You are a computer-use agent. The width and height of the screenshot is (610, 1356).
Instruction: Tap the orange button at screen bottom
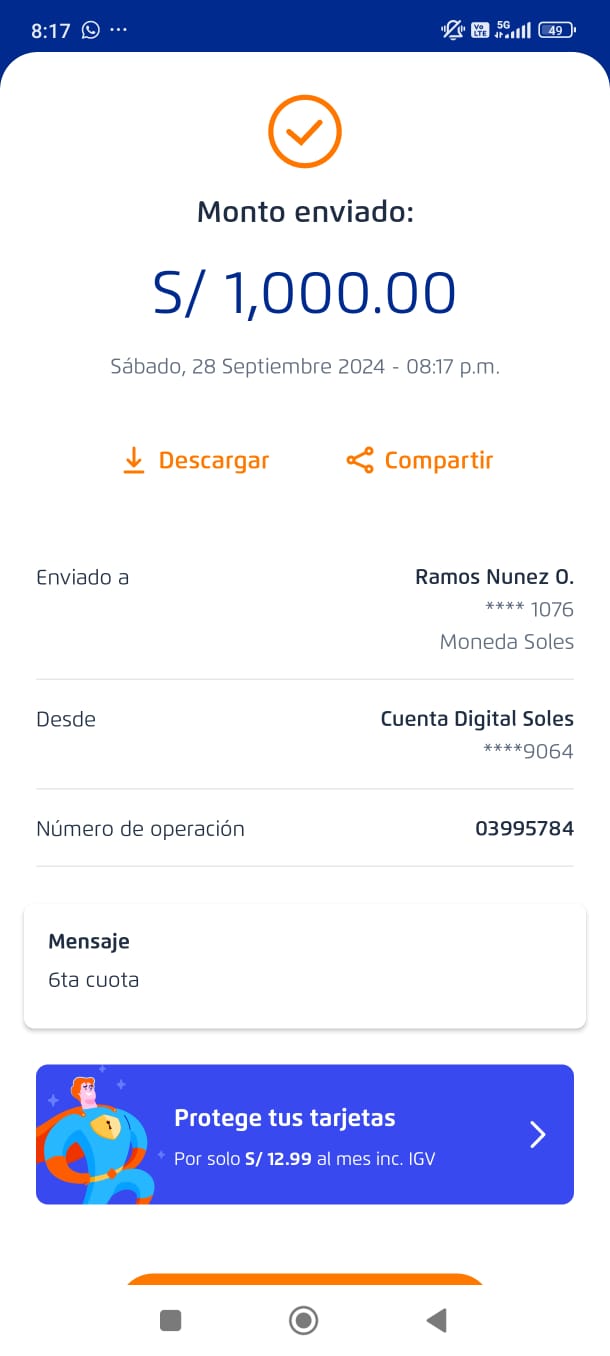click(305, 1279)
